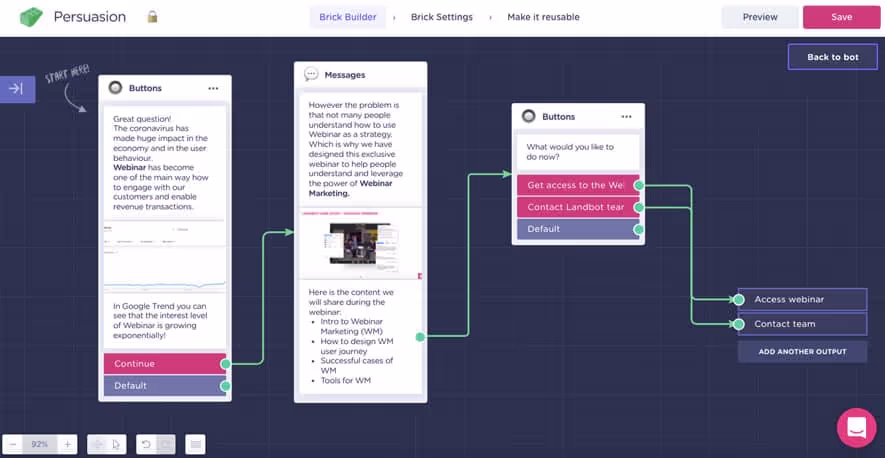The image size is (885, 458).
Task: Click the notes panel icon at bottom
Action: 195,444
